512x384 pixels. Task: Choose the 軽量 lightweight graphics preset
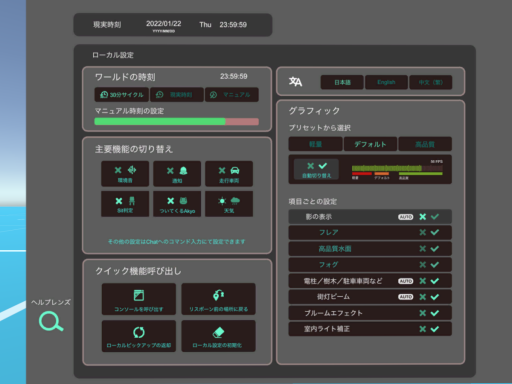(x=315, y=144)
